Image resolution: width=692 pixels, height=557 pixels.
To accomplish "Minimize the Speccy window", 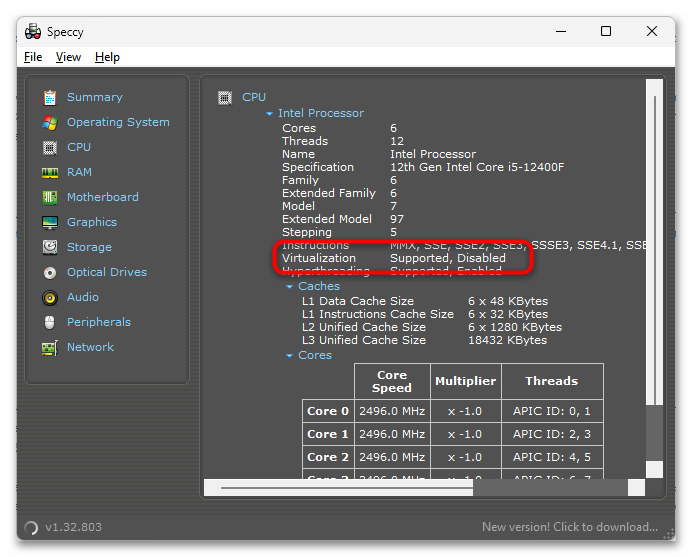I will (x=561, y=31).
